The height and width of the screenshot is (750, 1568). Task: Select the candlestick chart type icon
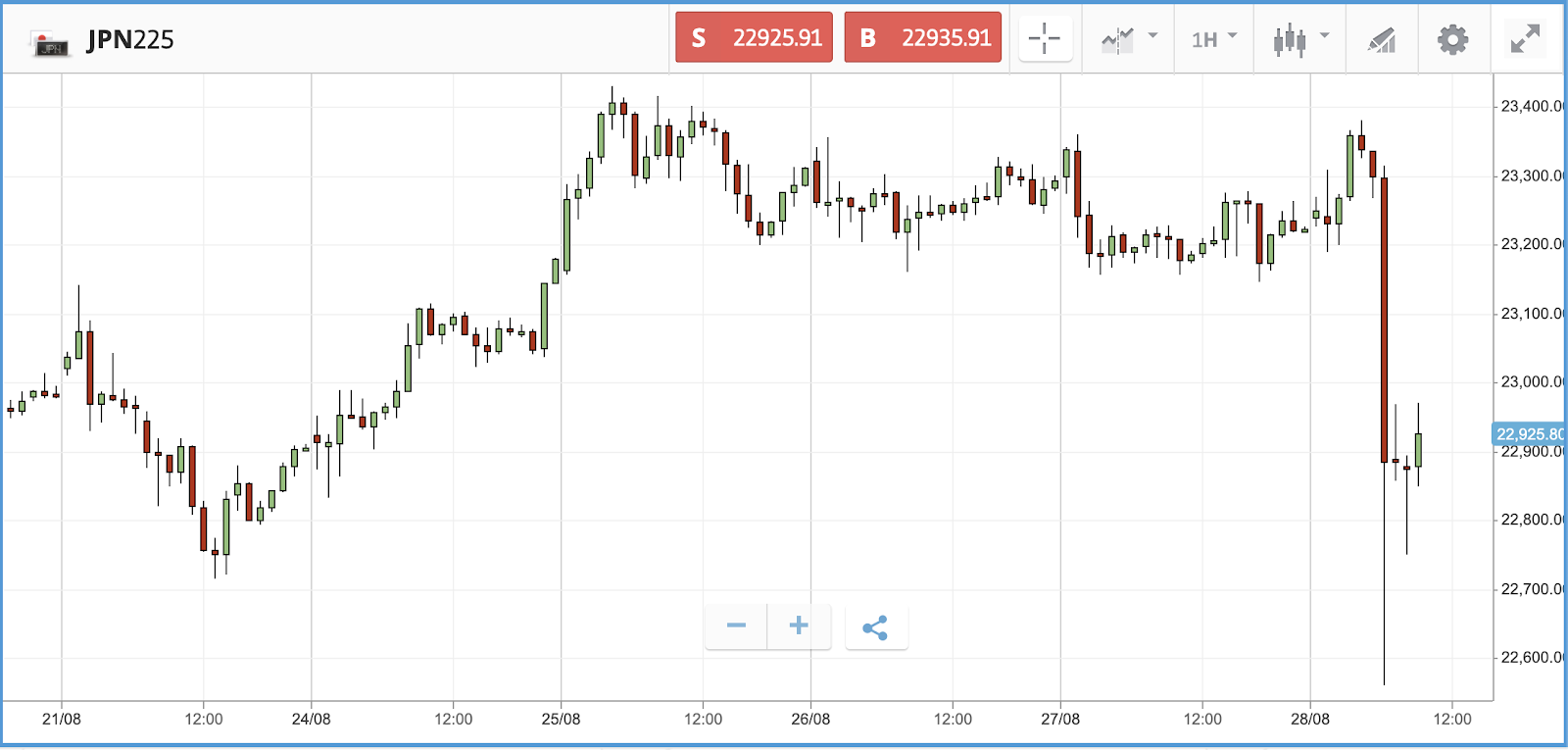click(x=1290, y=40)
